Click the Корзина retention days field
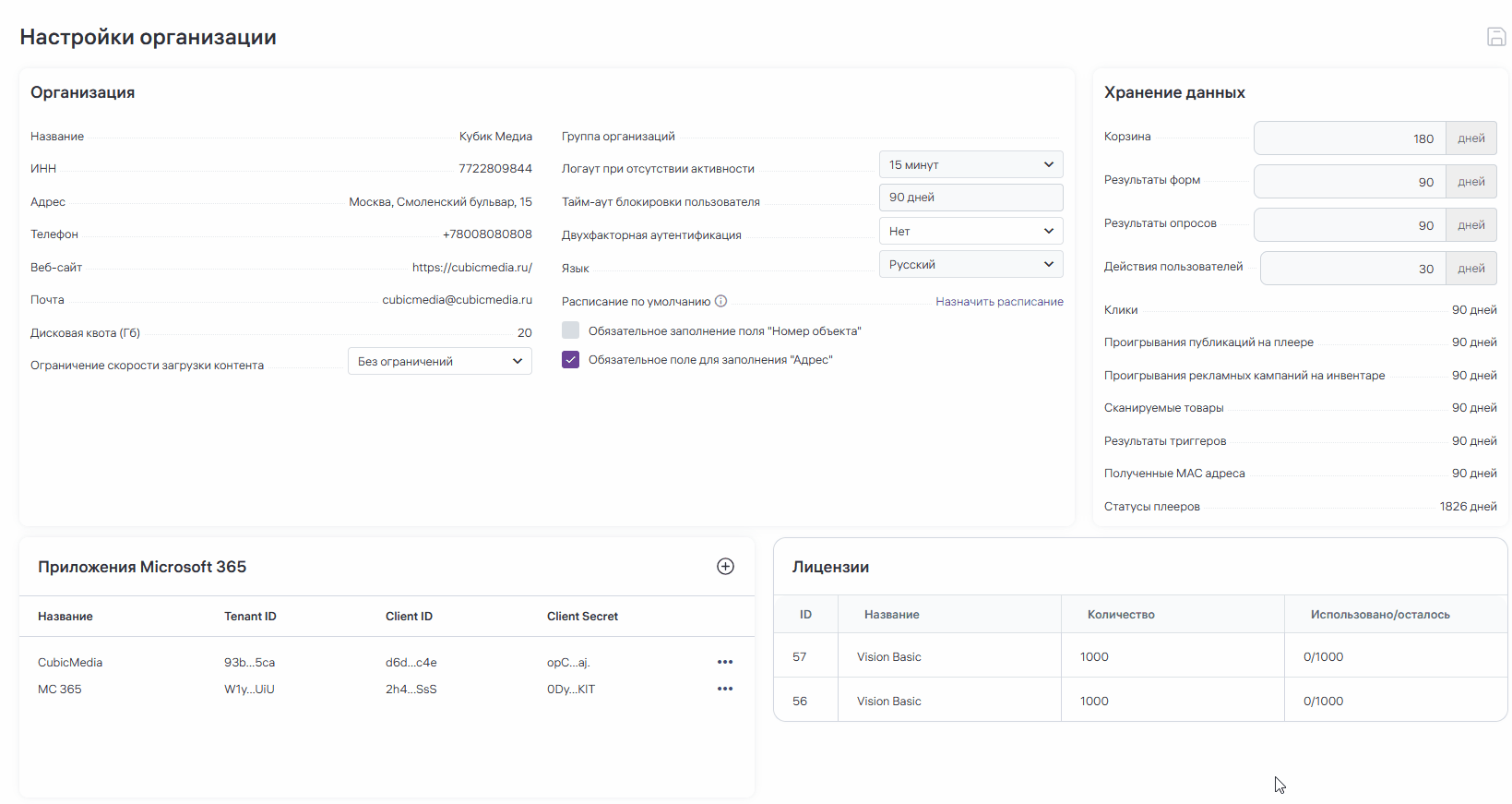Screen dimensions: 1512x804 pos(1350,138)
